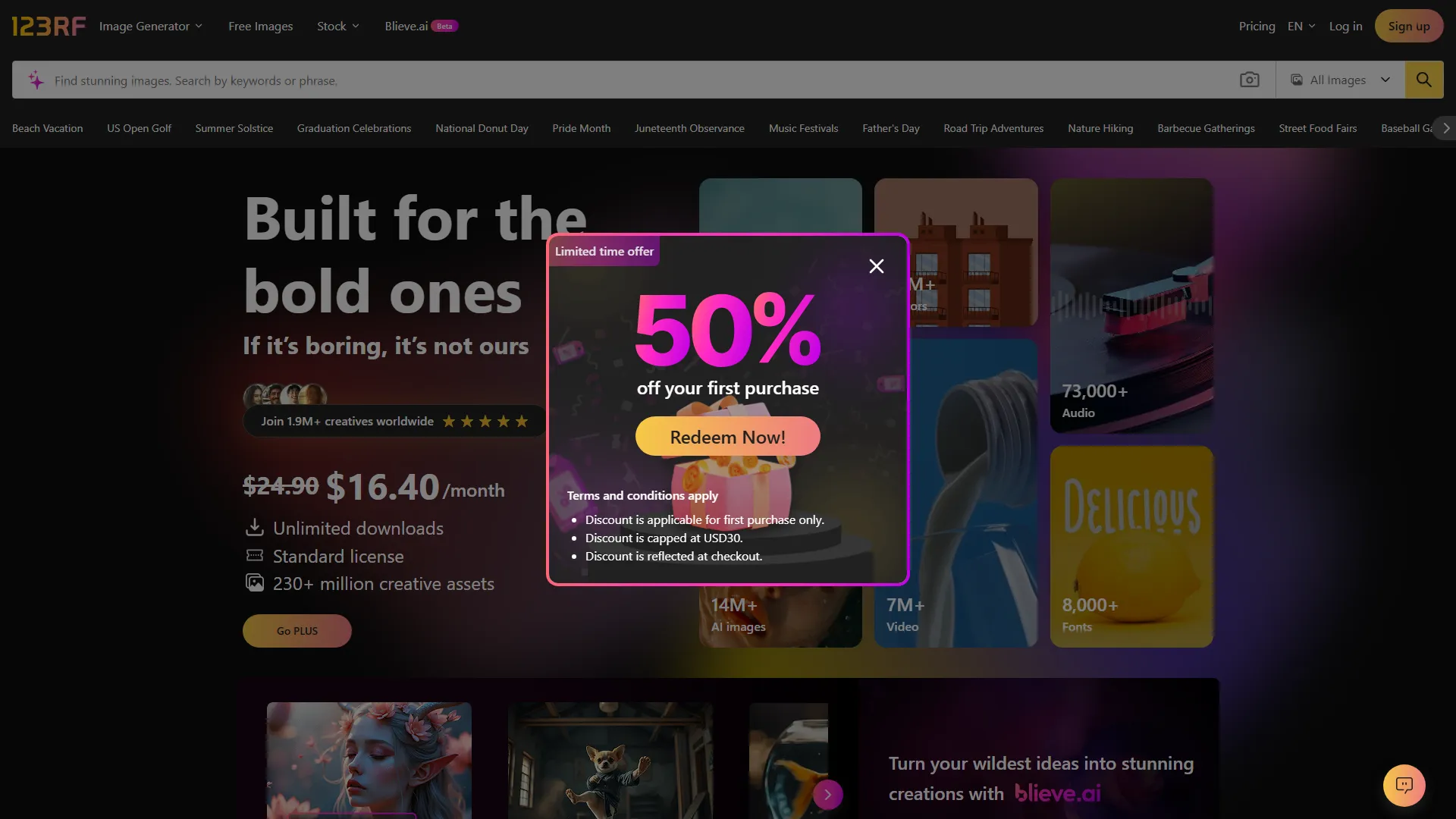Open Blieve.ai Beta menu item
1456x819 pixels.
421,26
